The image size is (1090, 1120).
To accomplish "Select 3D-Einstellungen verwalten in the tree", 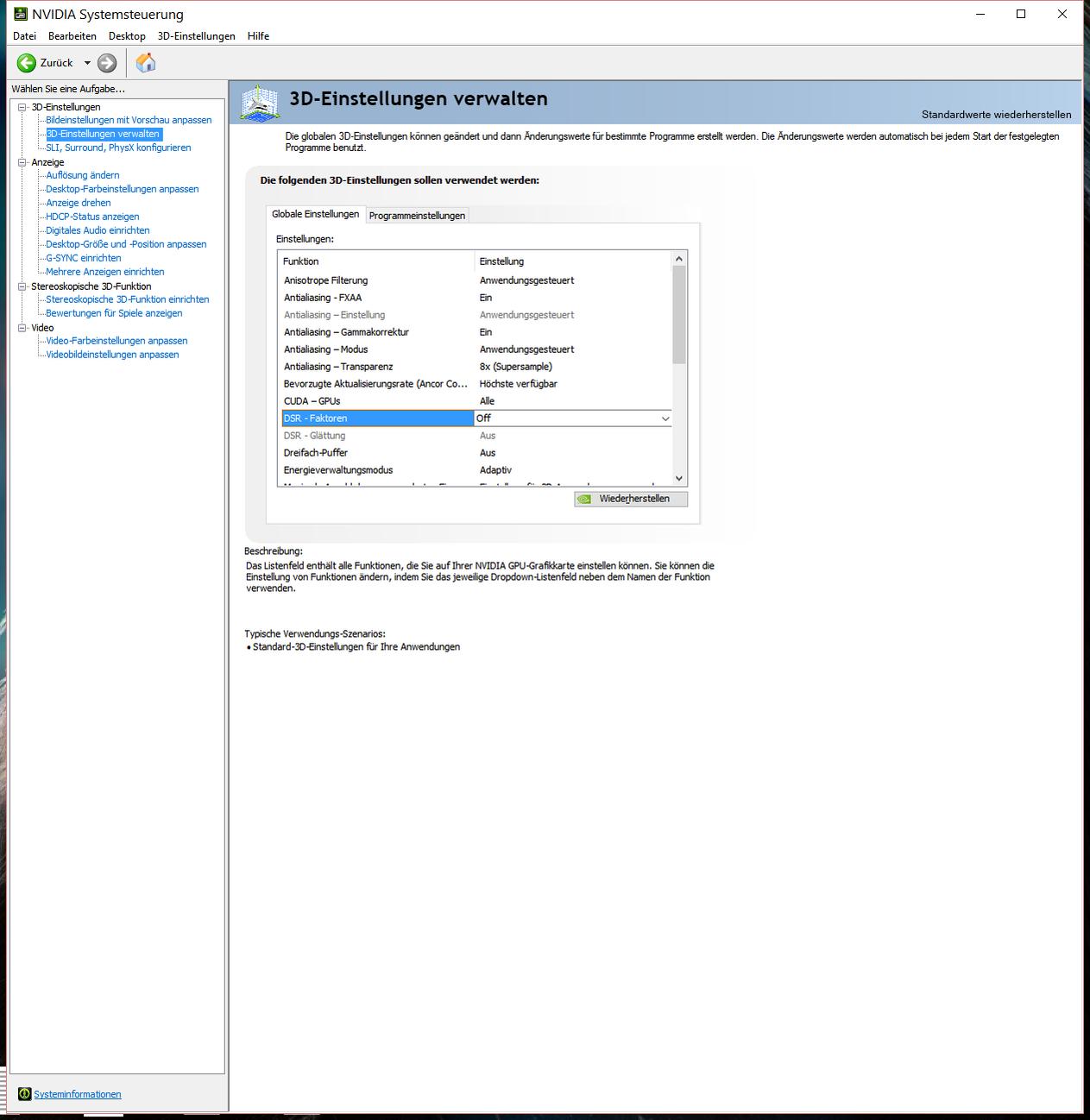I will pos(103,134).
